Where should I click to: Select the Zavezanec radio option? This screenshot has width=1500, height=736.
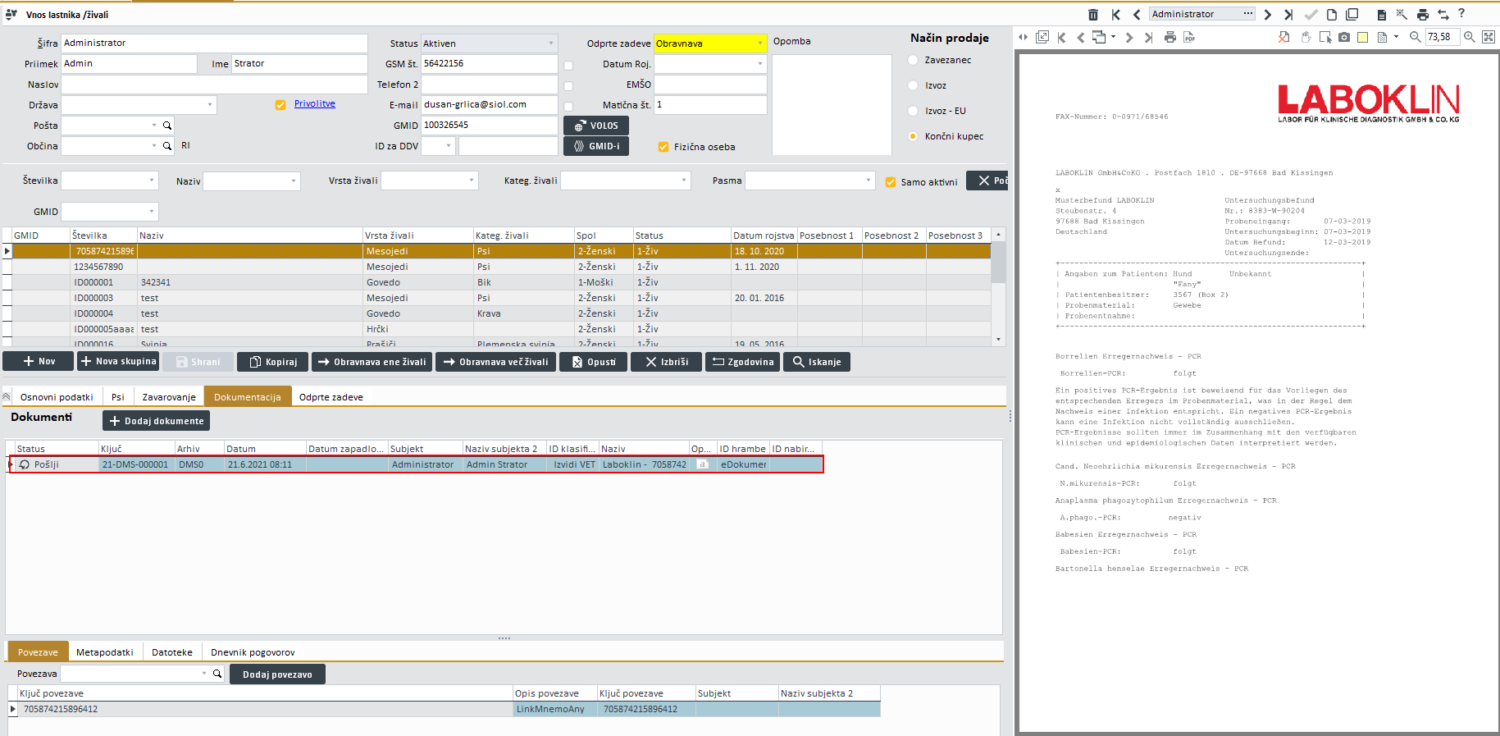[x=913, y=60]
